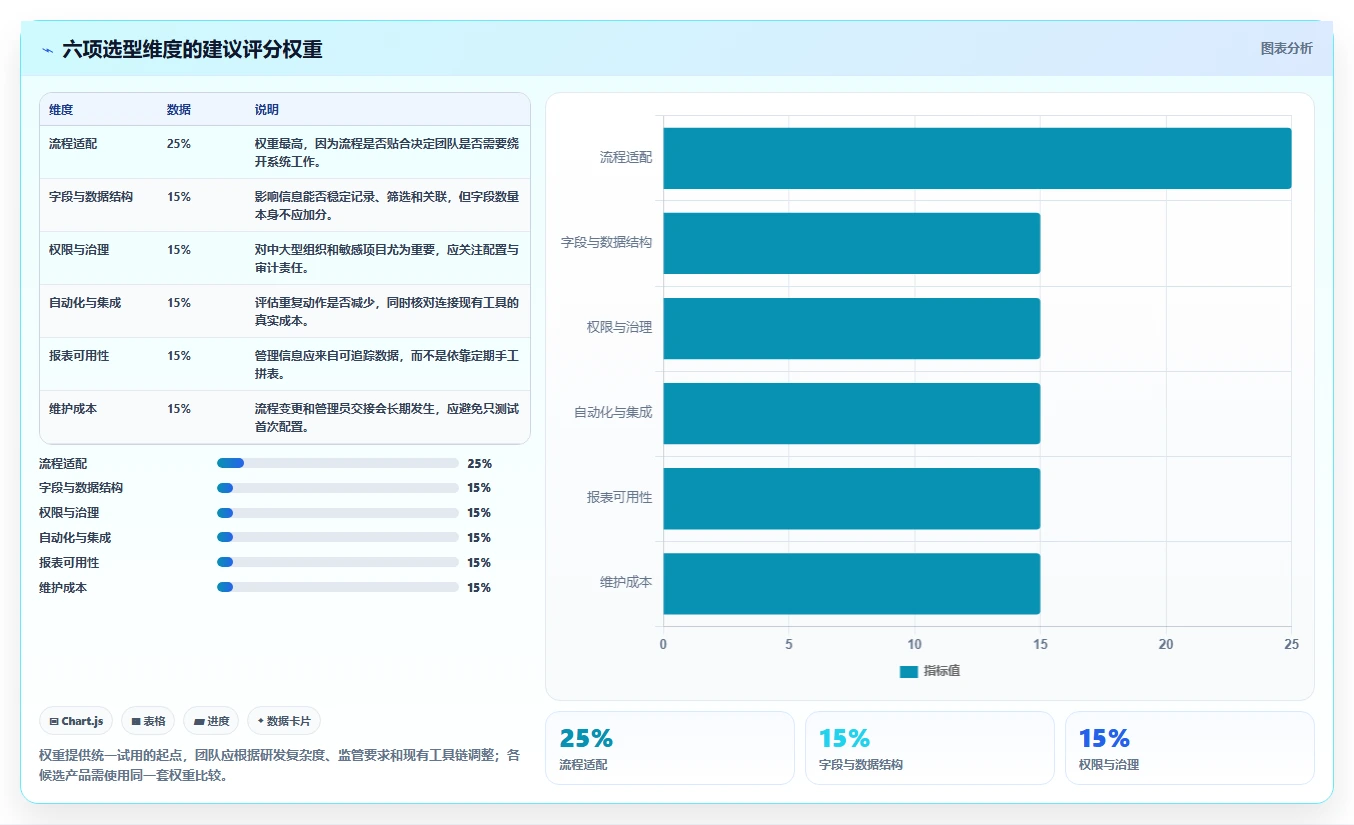The width and height of the screenshot is (1354, 825).
Task: Click the 数据 column header
Action: point(179,110)
